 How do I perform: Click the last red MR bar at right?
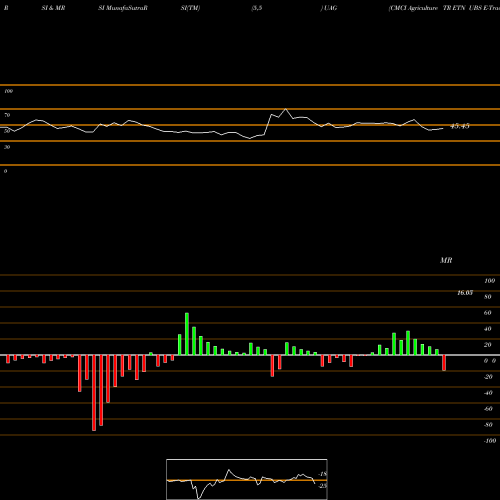pyautogui.click(x=444, y=363)
